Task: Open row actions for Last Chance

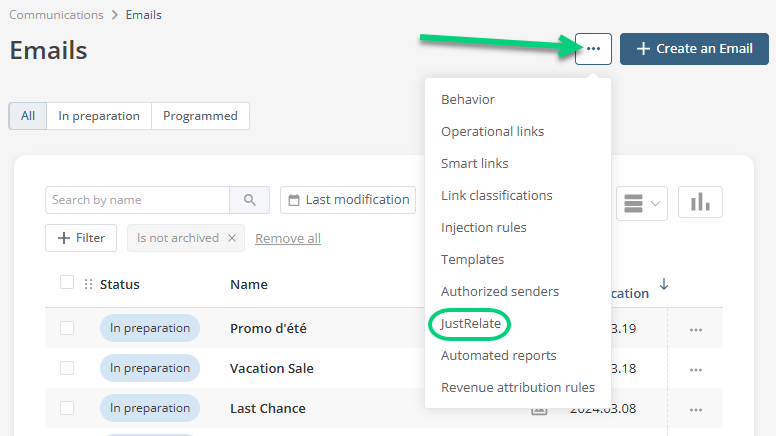Action: [x=696, y=410]
